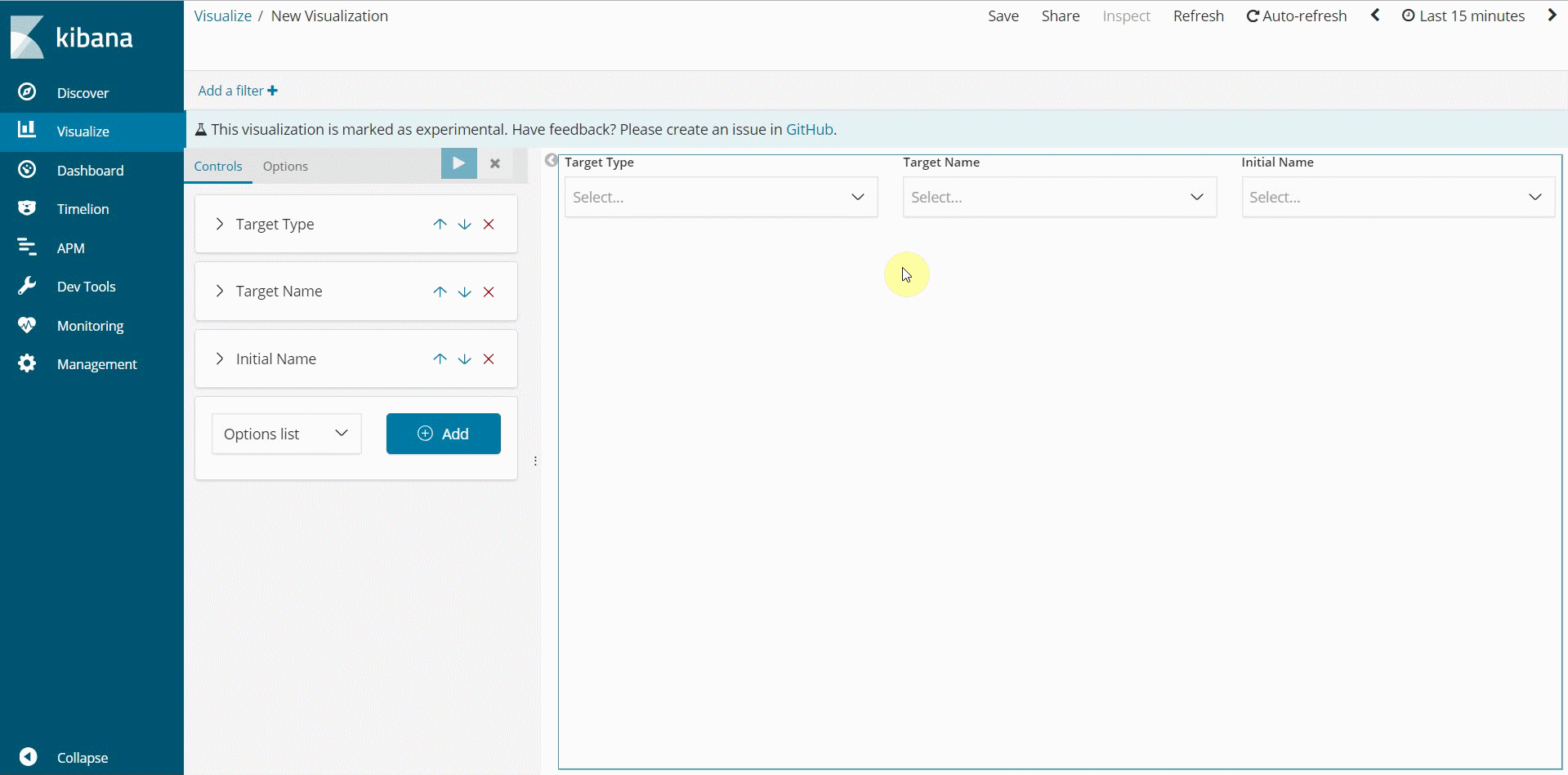This screenshot has height=775, width=1568.
Task: Click Add to insert a new control
Action: coord(443,433)
